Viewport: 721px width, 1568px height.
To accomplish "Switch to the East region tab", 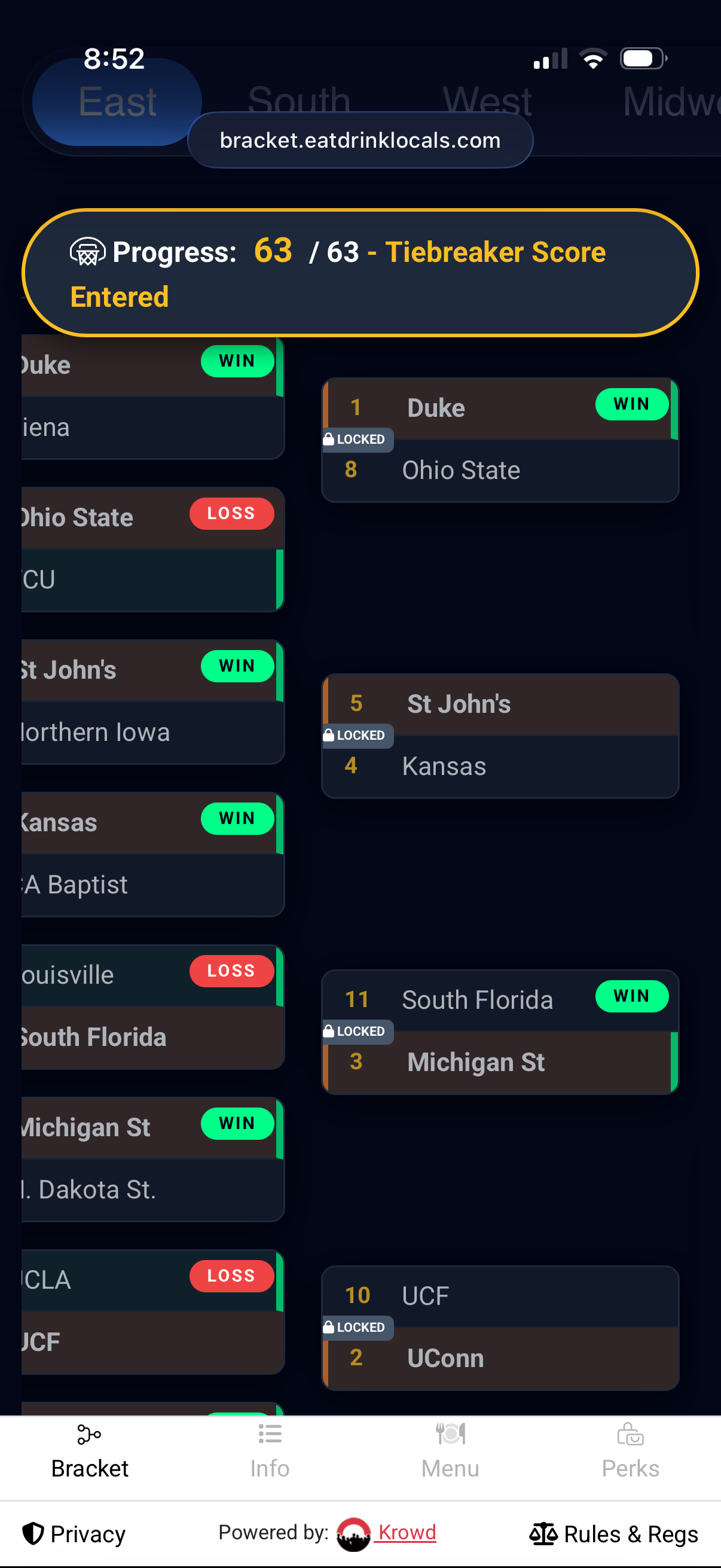I will click(x=117, y=102).
